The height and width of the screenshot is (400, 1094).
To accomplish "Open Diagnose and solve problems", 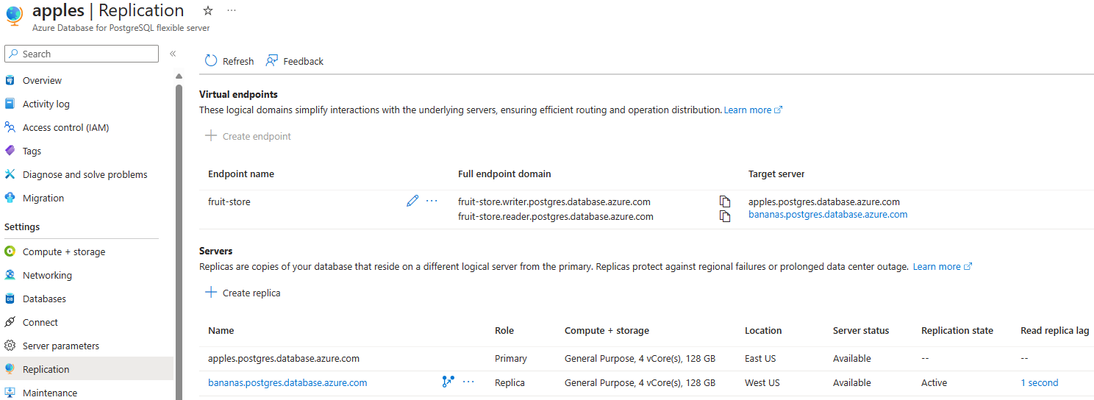I will point(84,175).
